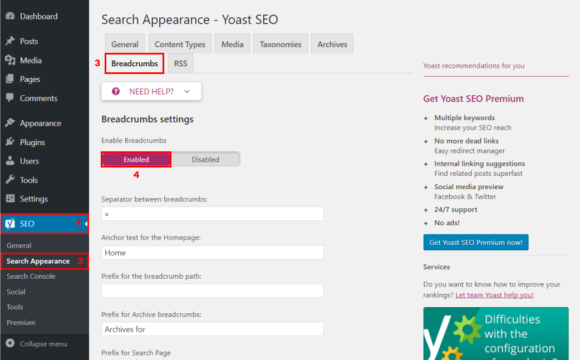The image size is (580, 360).
Task: Focus the Prefix for breadcrumb path field
Action: click(213, 290)
